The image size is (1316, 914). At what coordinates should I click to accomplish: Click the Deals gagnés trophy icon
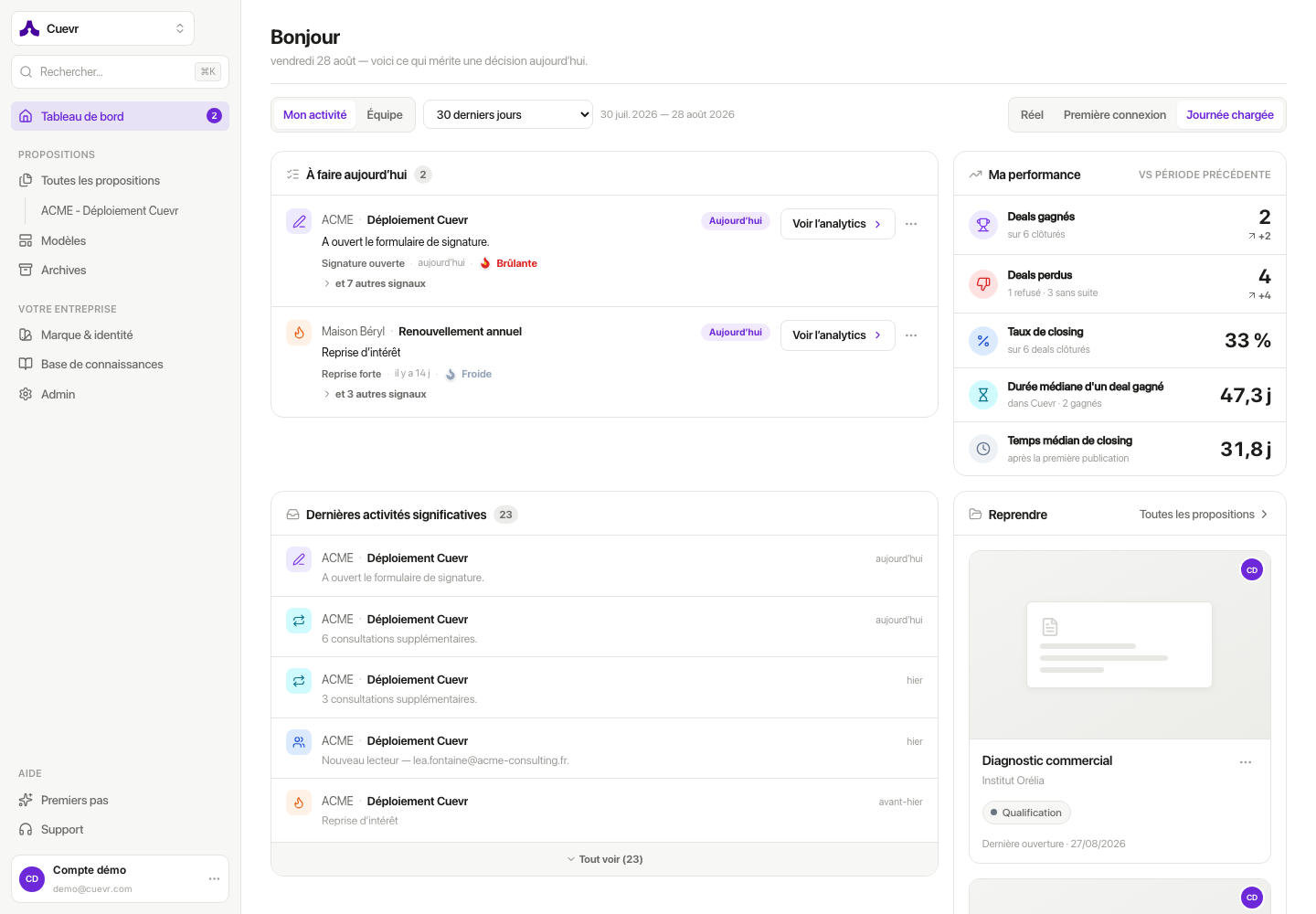983,225
